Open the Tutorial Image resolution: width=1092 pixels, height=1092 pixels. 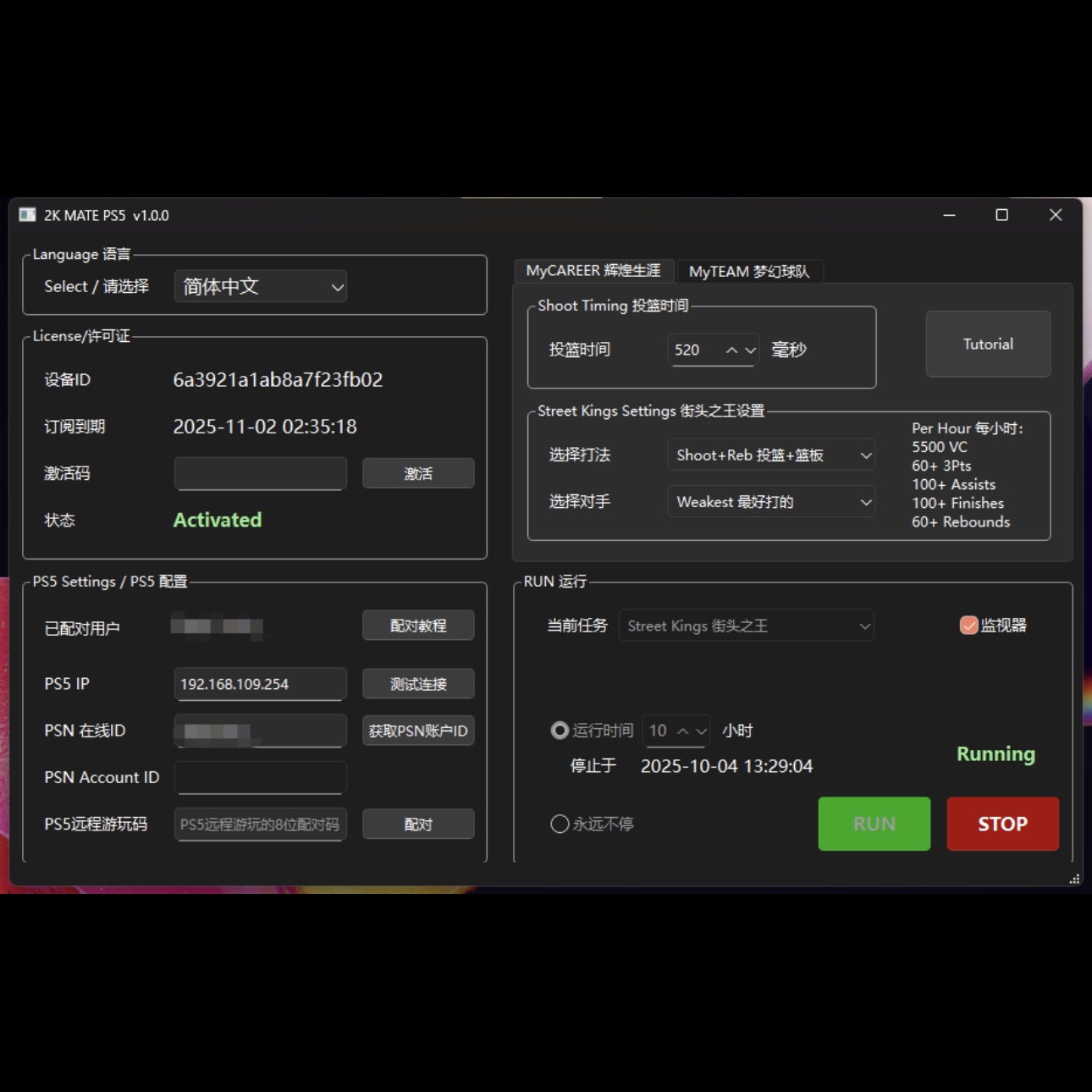coord(987,344)
